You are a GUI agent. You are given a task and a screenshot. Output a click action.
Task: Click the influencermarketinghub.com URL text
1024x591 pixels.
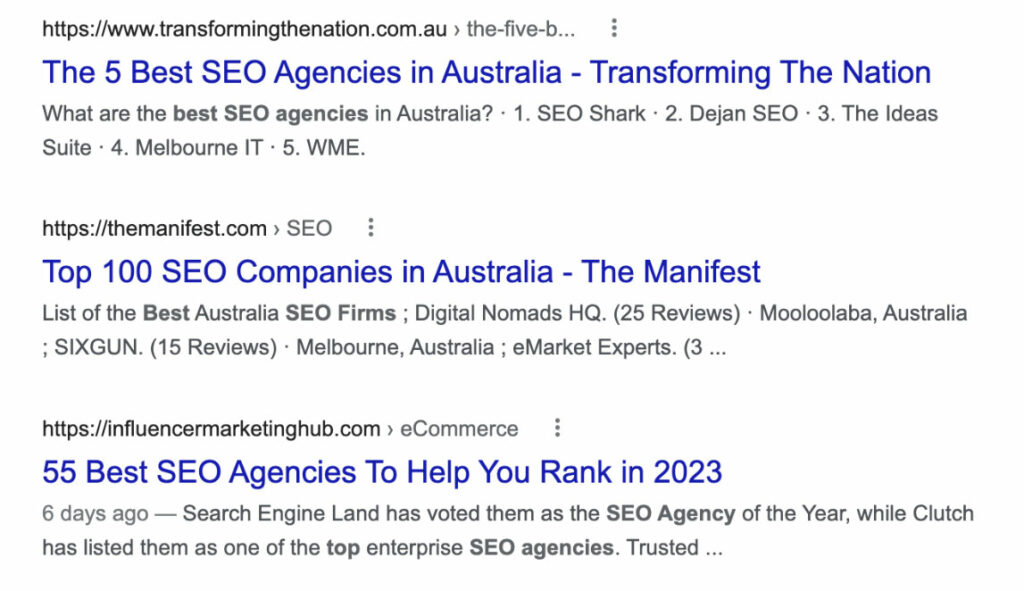click(x=211, y=429)
